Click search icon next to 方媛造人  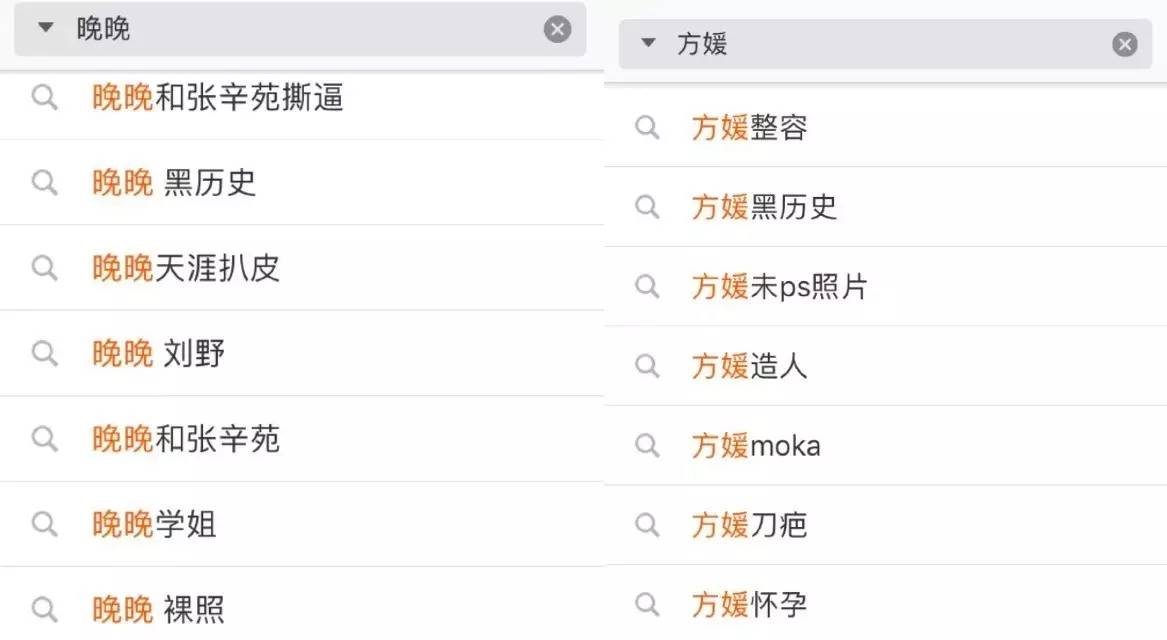(648, 366)
